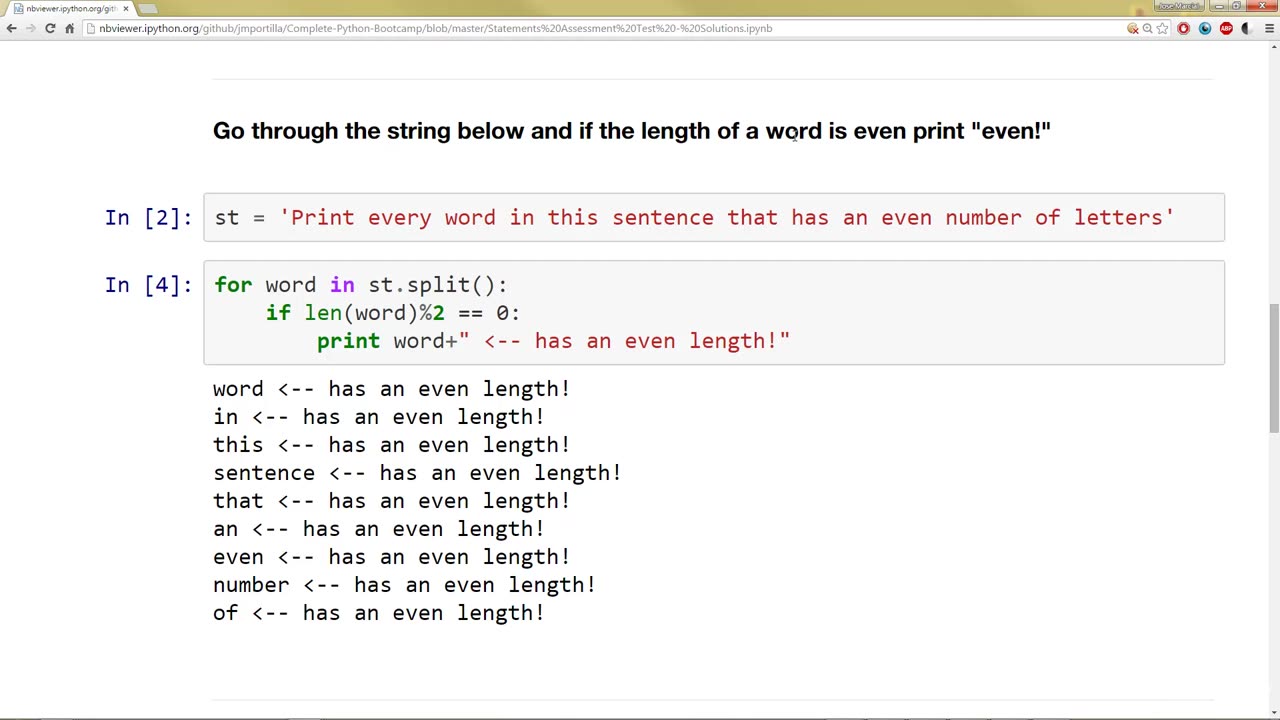Click the vertical scrollbar thumb
Image resolution: width=1280 pixels, height=720 pixels.
[x=1274, y=367]
